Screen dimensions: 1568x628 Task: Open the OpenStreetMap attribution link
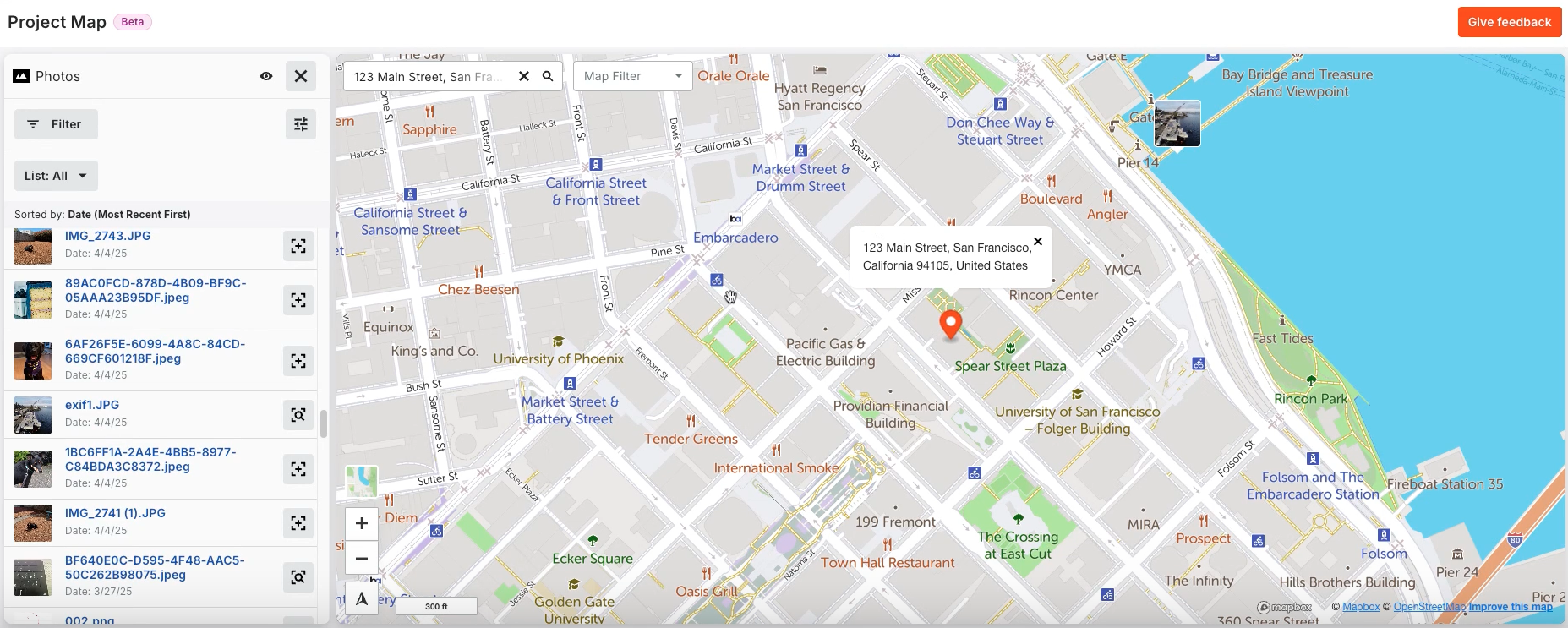click(1429, 607)
